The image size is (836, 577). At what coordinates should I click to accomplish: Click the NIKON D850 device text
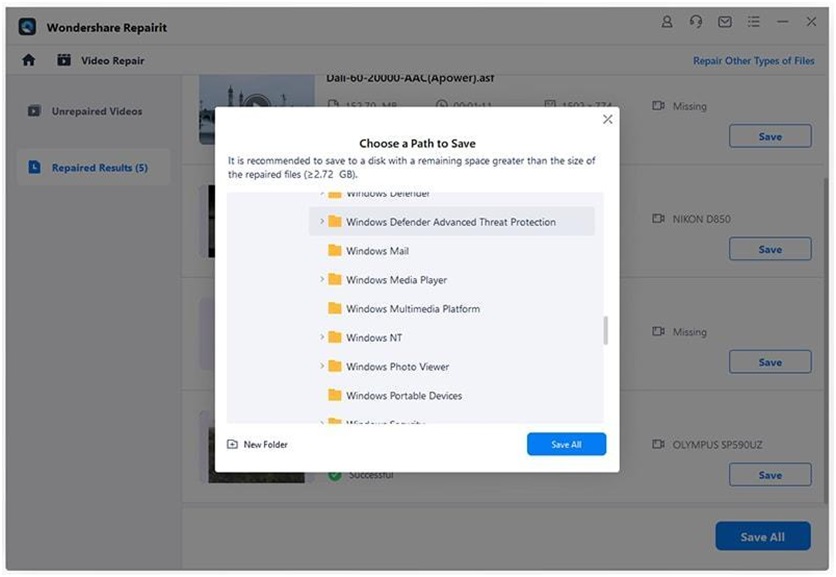click(701, 219)
